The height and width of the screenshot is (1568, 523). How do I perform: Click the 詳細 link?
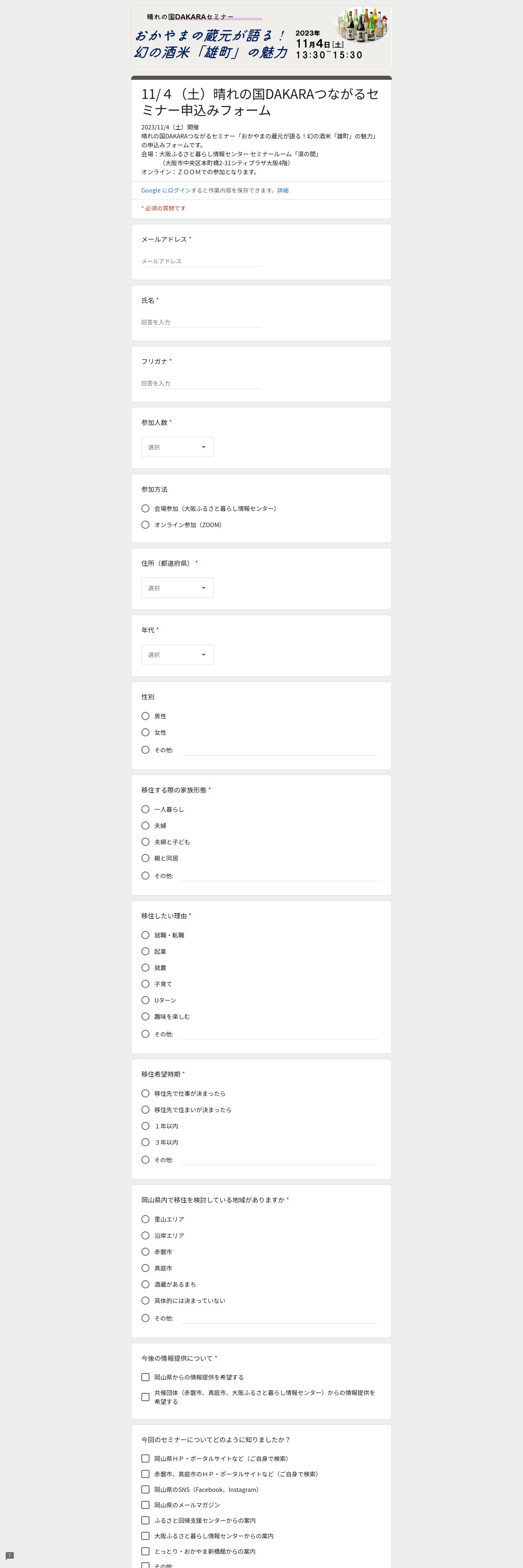(283, 191)
